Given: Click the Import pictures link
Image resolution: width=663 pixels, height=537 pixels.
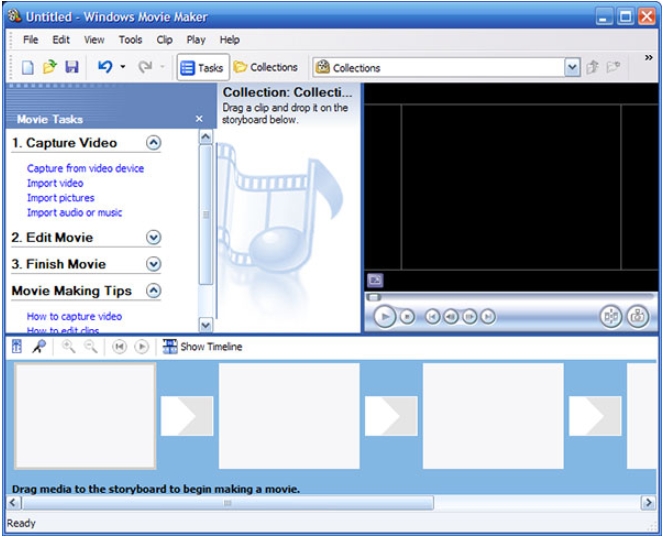Looking at the screenshot, I should pos(60,198).
